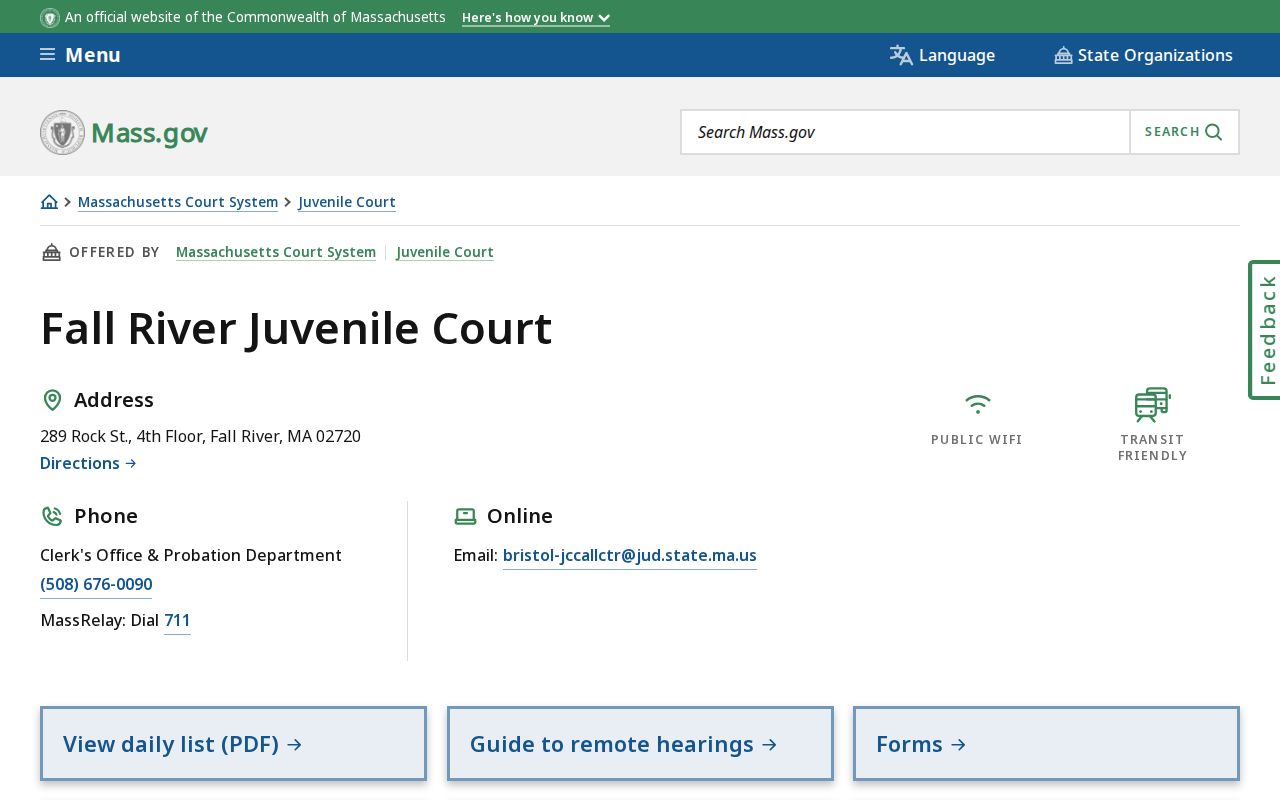Viewport: 1280px width, 800px height.
Task: Go to the Mass.gov homepage via logo
Action: (x=124, y=132)
